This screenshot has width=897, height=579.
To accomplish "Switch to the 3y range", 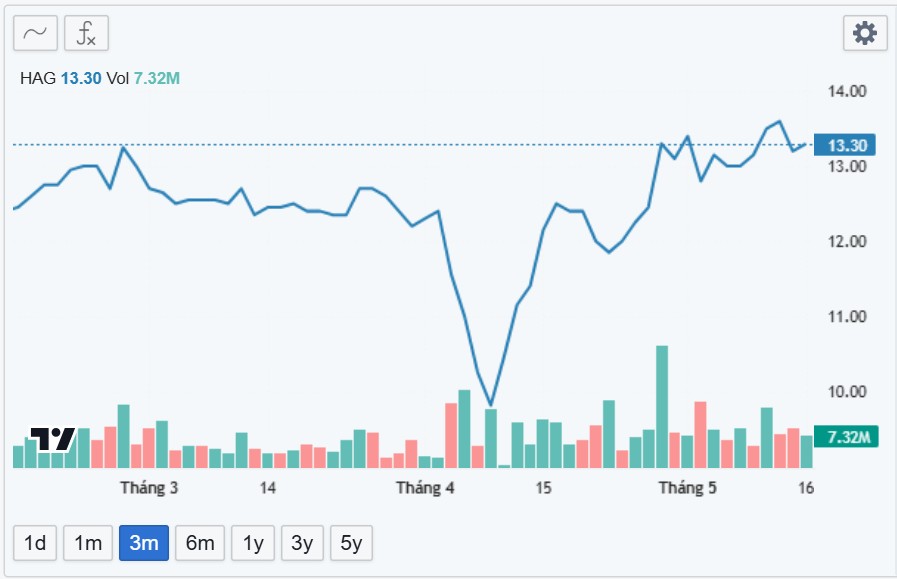I will point(301,543).
